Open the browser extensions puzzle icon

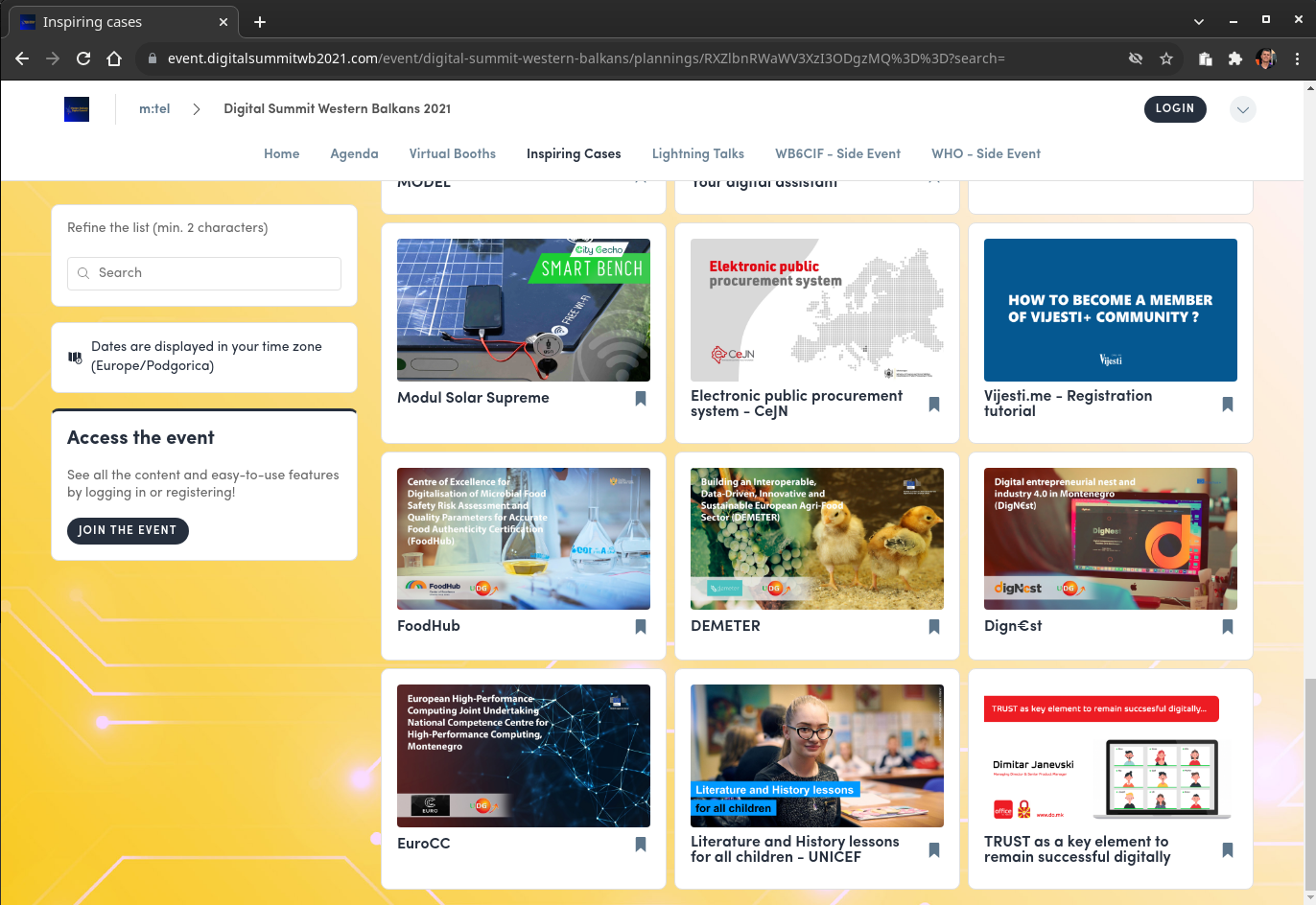coord(1235,58)
